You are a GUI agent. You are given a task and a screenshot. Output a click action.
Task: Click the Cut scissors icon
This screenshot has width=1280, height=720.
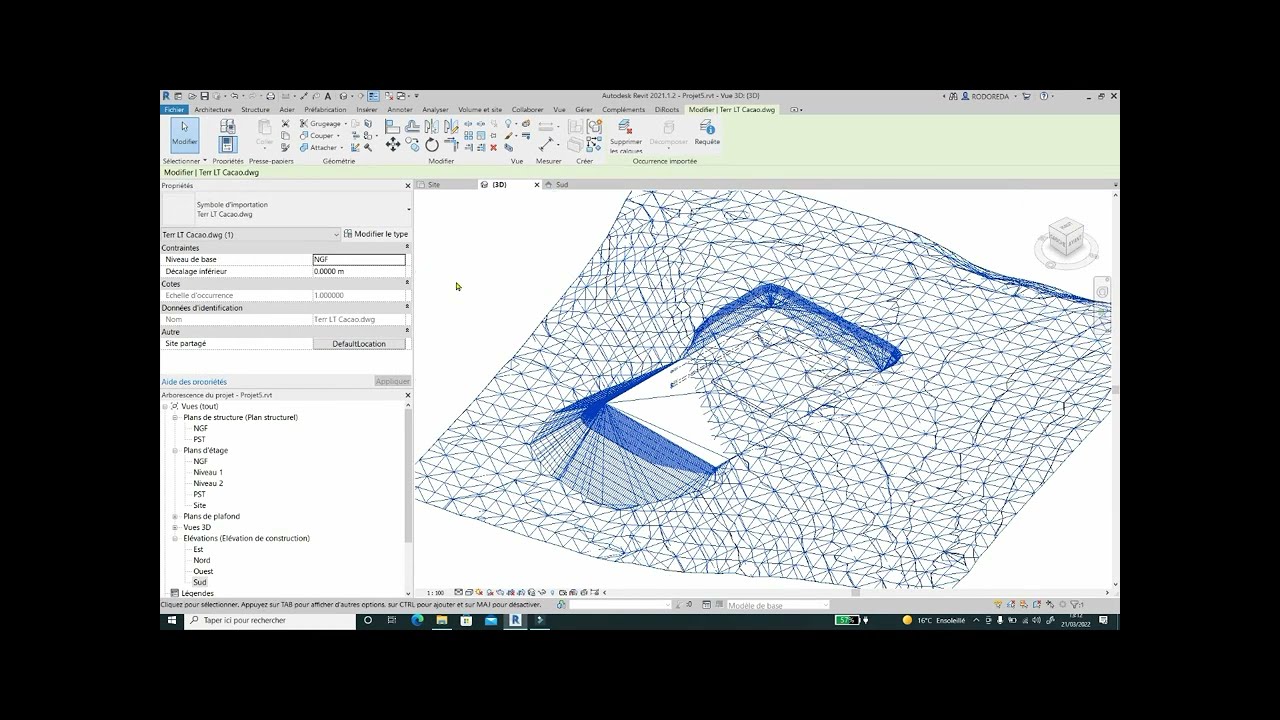coord(285,124)
